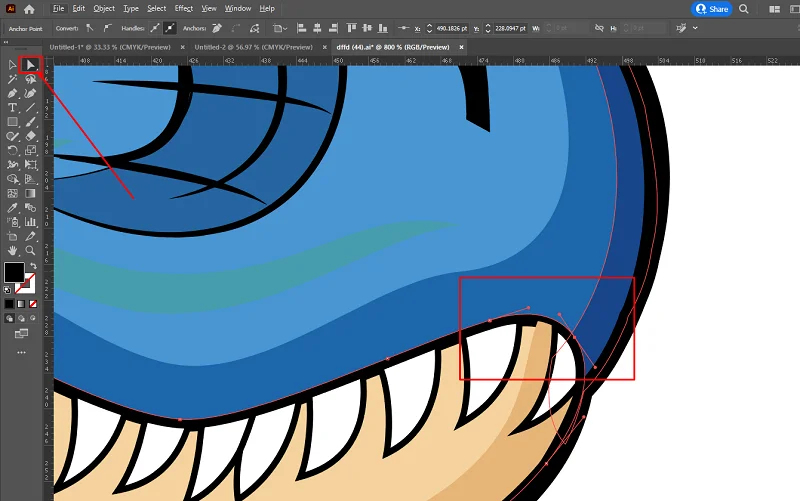This screenshot has width=800, height=501.
Task: Select the Slice tool
Action: pos(31,236)
